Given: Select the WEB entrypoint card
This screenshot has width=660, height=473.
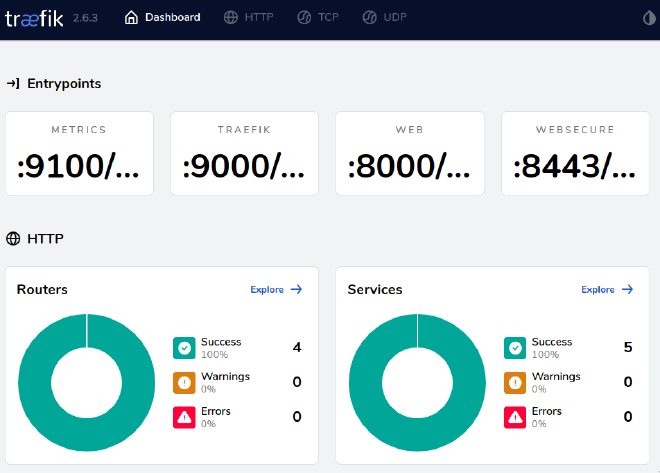Looking at the screenshot, I should [x=410, y=153].
